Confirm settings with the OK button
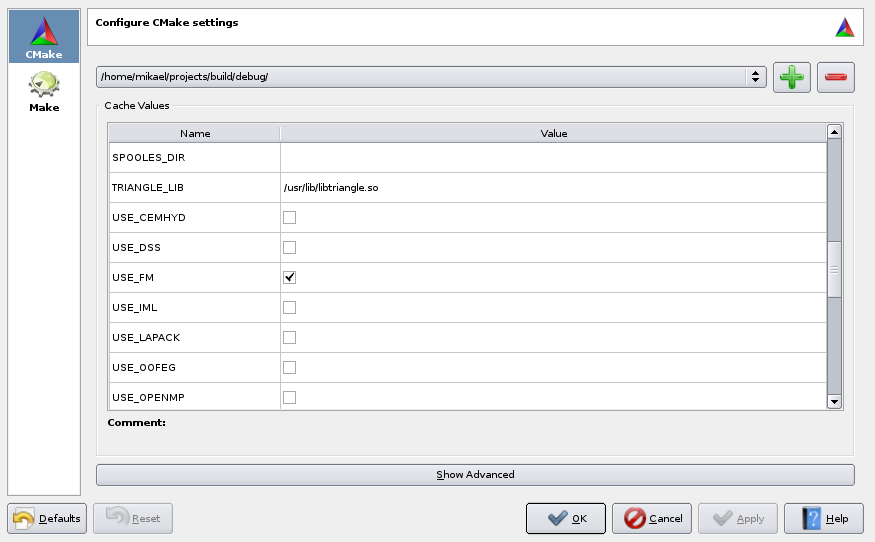 566,518
